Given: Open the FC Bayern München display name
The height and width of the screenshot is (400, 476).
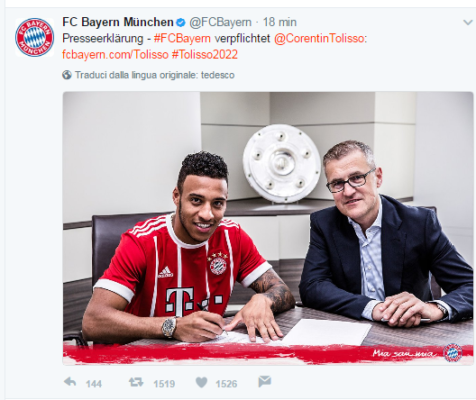Looking at the screenshot, I should pos(118,22).
